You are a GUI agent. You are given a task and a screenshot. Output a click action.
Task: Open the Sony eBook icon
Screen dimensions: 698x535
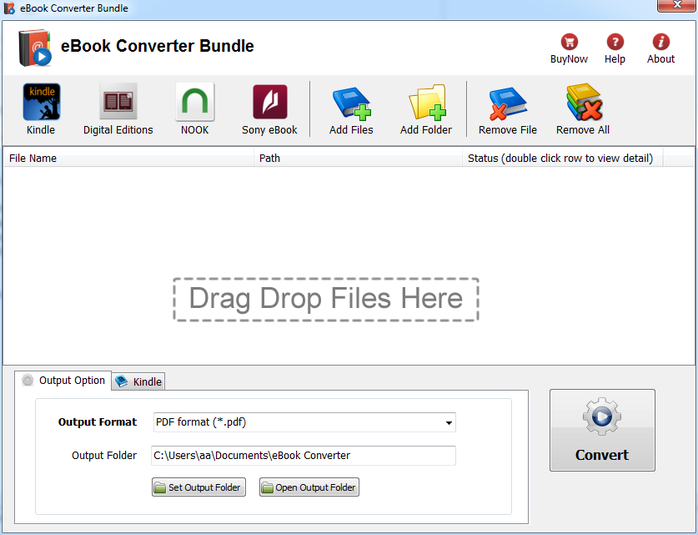click(x=270, y=102)
